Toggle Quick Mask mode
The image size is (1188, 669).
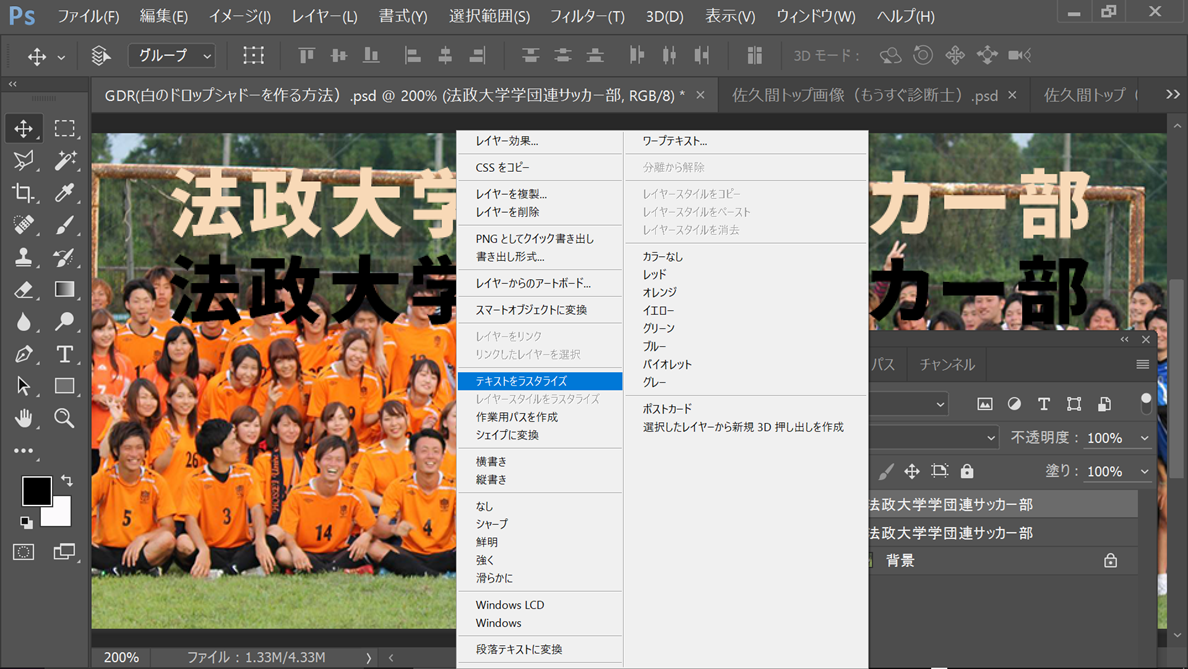[23, 552]
